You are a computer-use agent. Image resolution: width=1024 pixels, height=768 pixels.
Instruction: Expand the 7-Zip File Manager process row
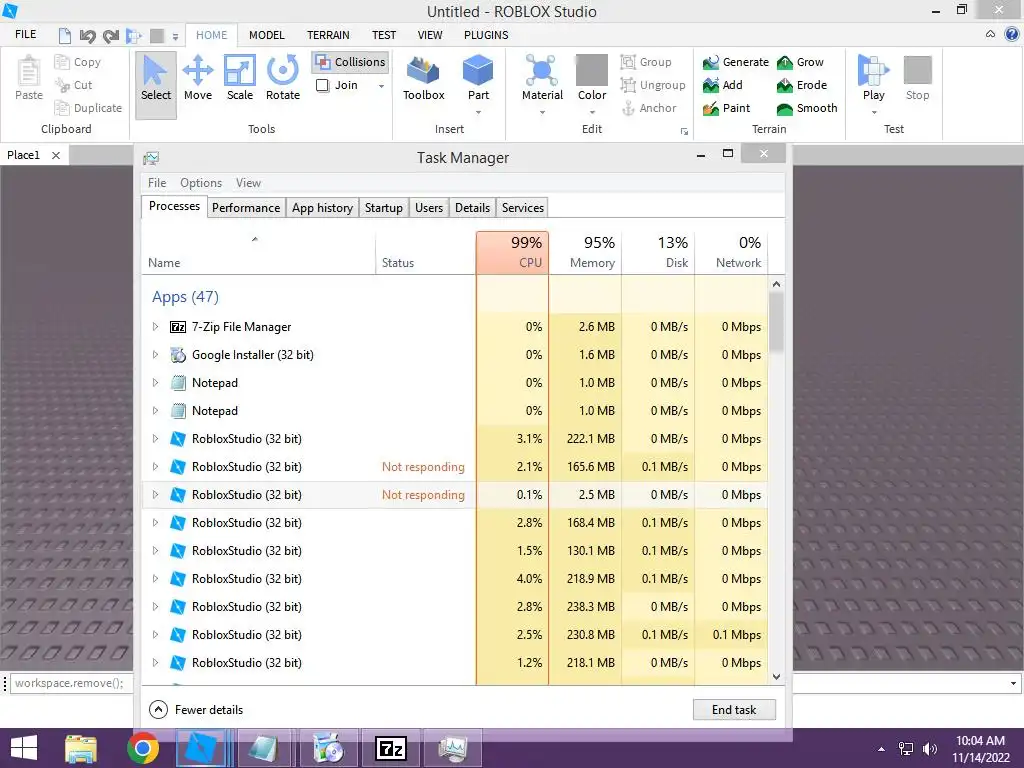155,327
